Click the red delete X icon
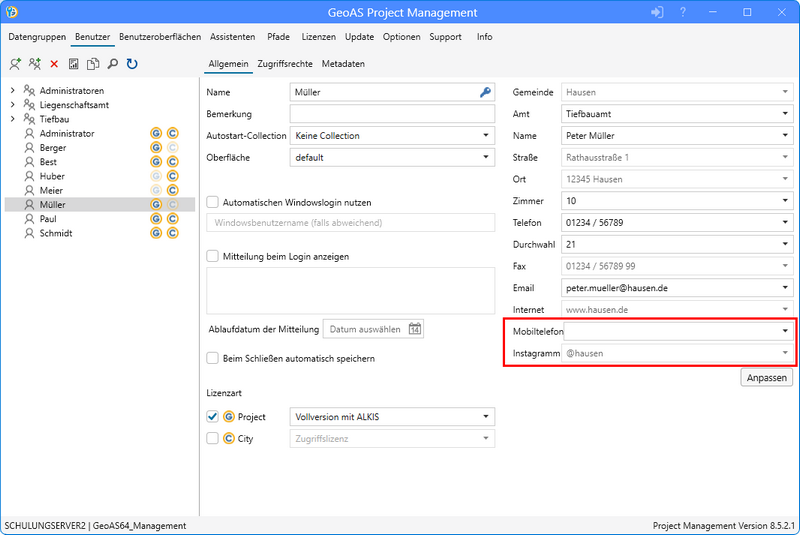 tap(54, 64)
